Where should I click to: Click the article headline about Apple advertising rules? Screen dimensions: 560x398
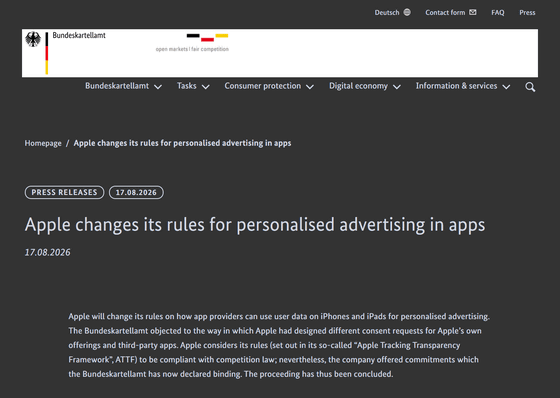[x=255, y=225]
